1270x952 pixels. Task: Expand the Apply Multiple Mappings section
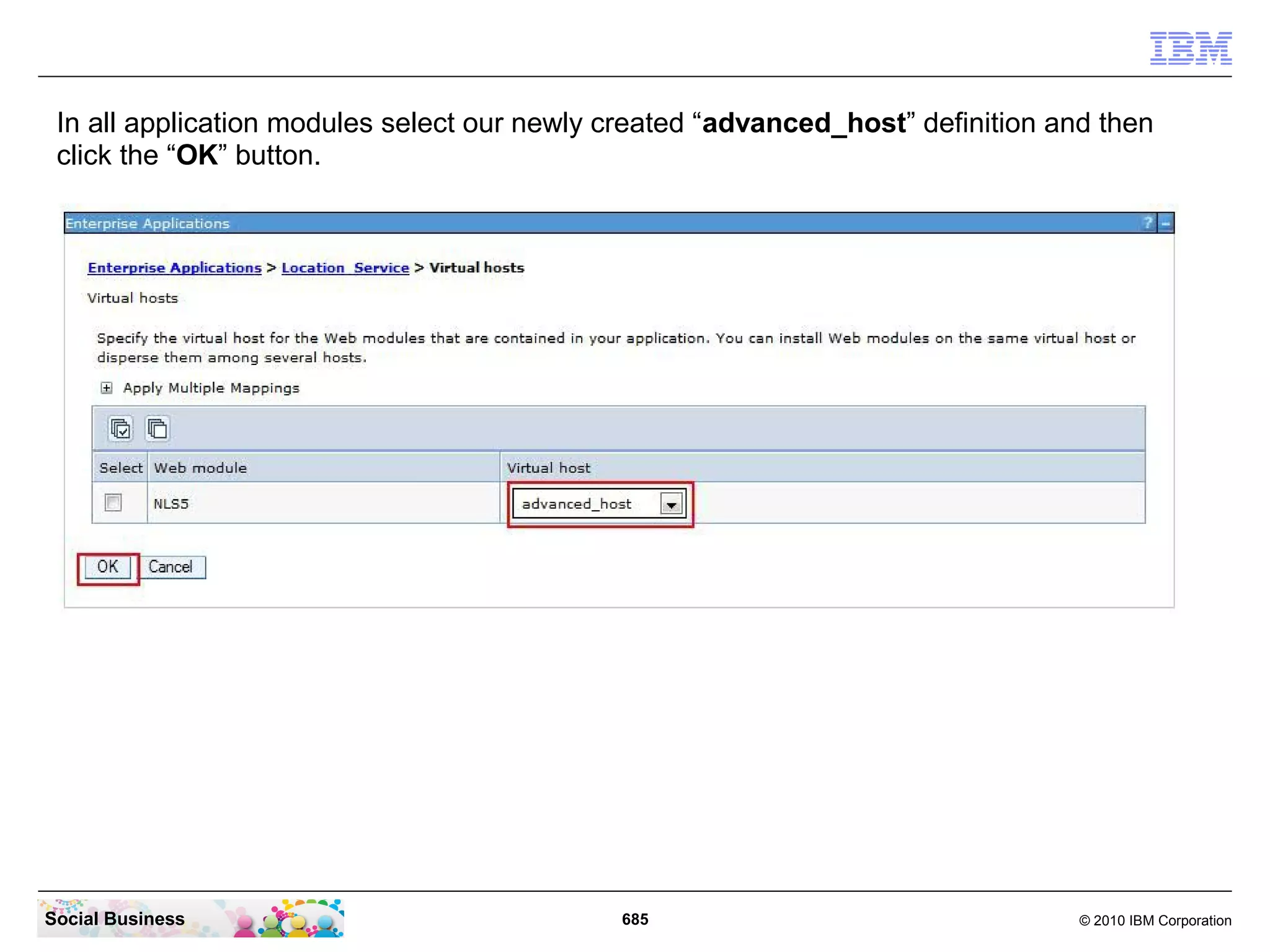[x=107, y=388]
